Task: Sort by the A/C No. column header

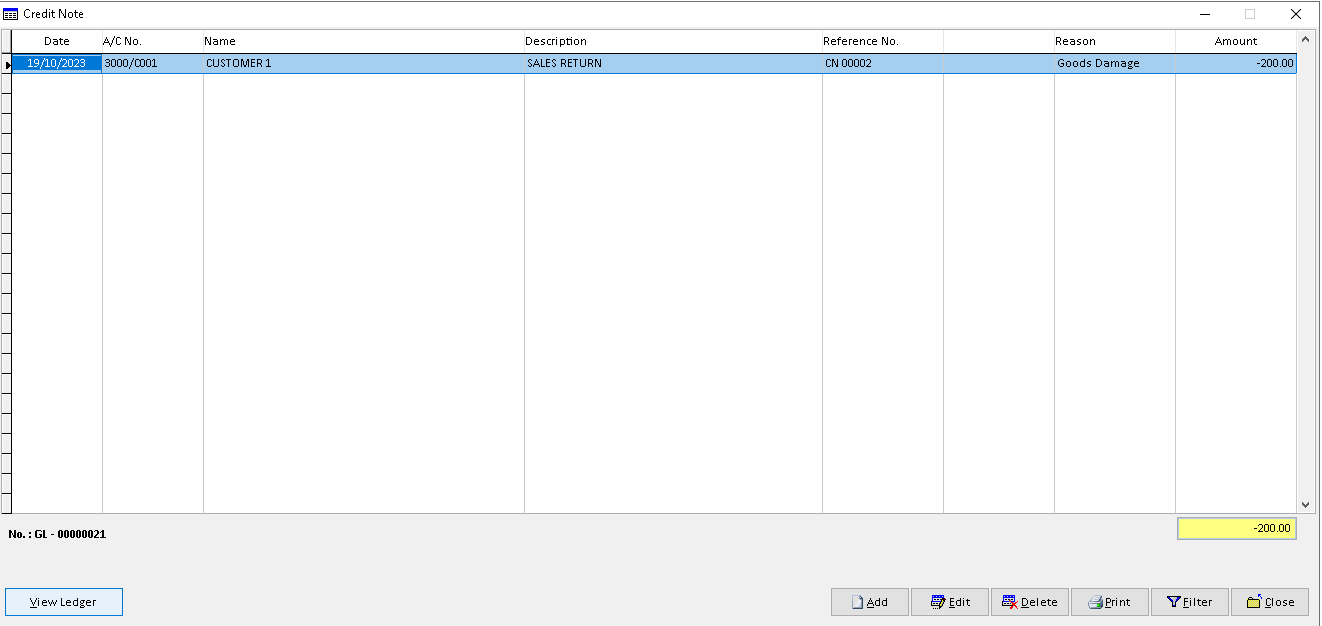Action: (x=152, y=41)
